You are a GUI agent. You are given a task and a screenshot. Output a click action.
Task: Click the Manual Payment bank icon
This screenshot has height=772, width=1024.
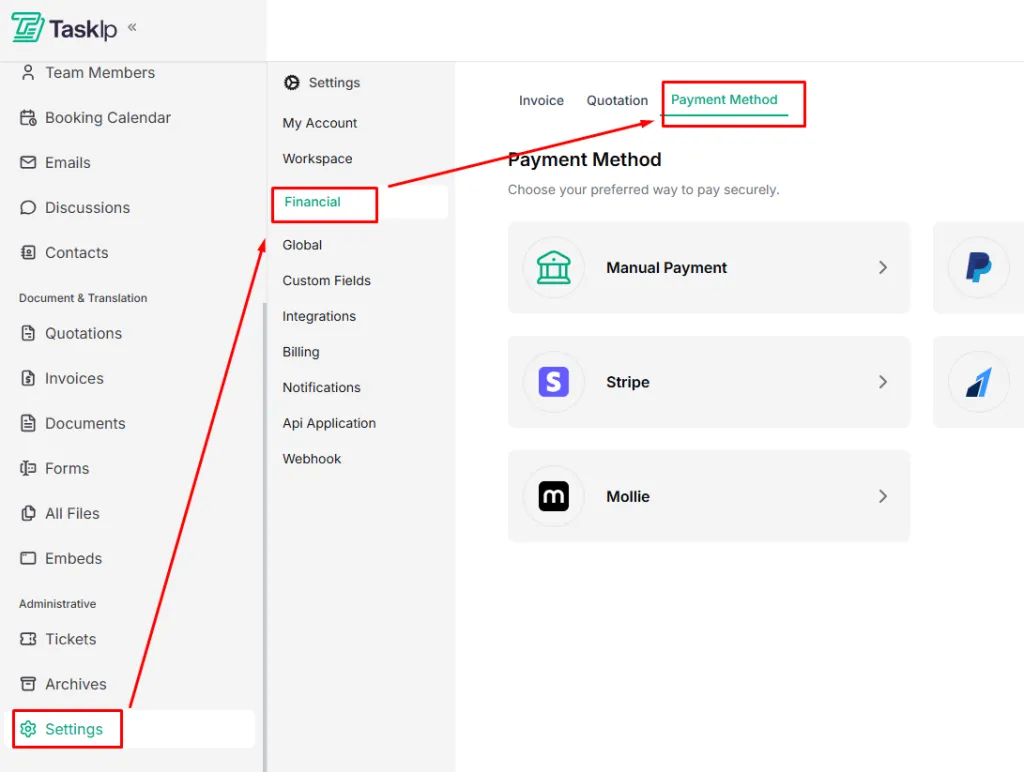click(553, 268)
